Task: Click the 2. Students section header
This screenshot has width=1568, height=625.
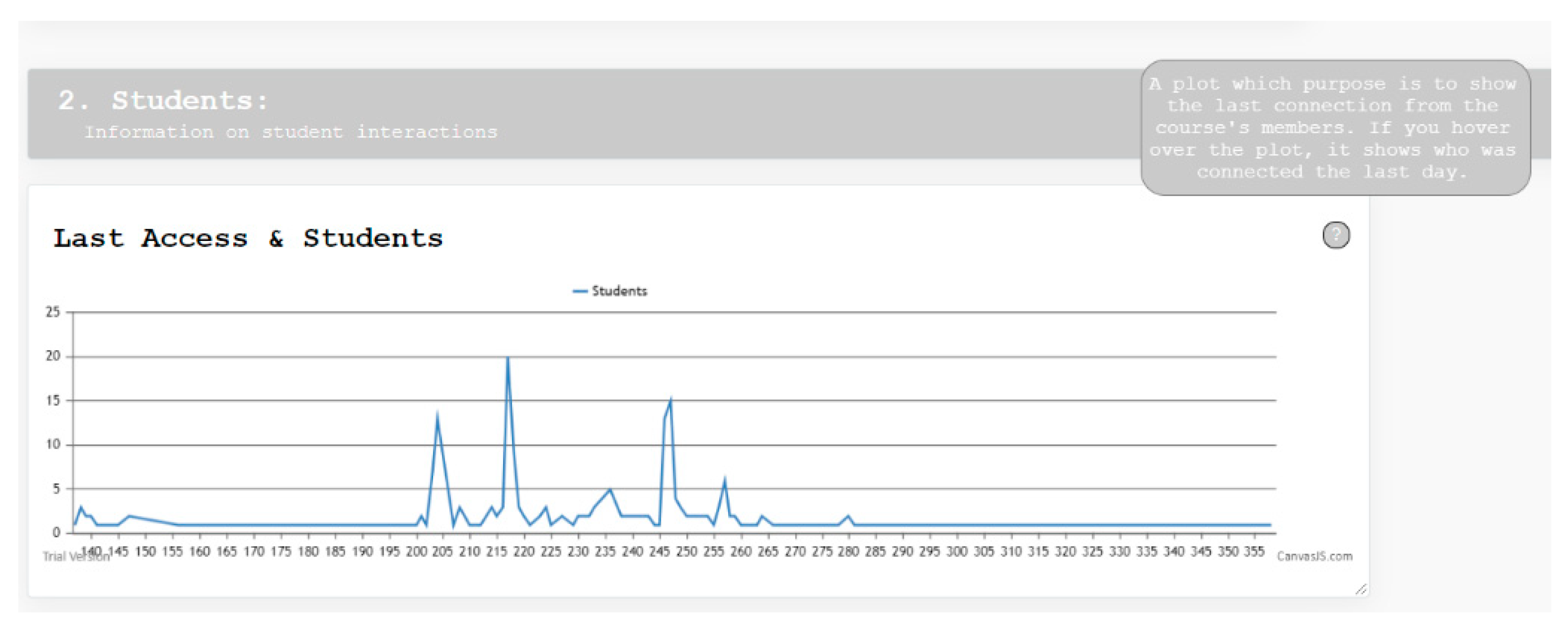Action: (163, 101)
